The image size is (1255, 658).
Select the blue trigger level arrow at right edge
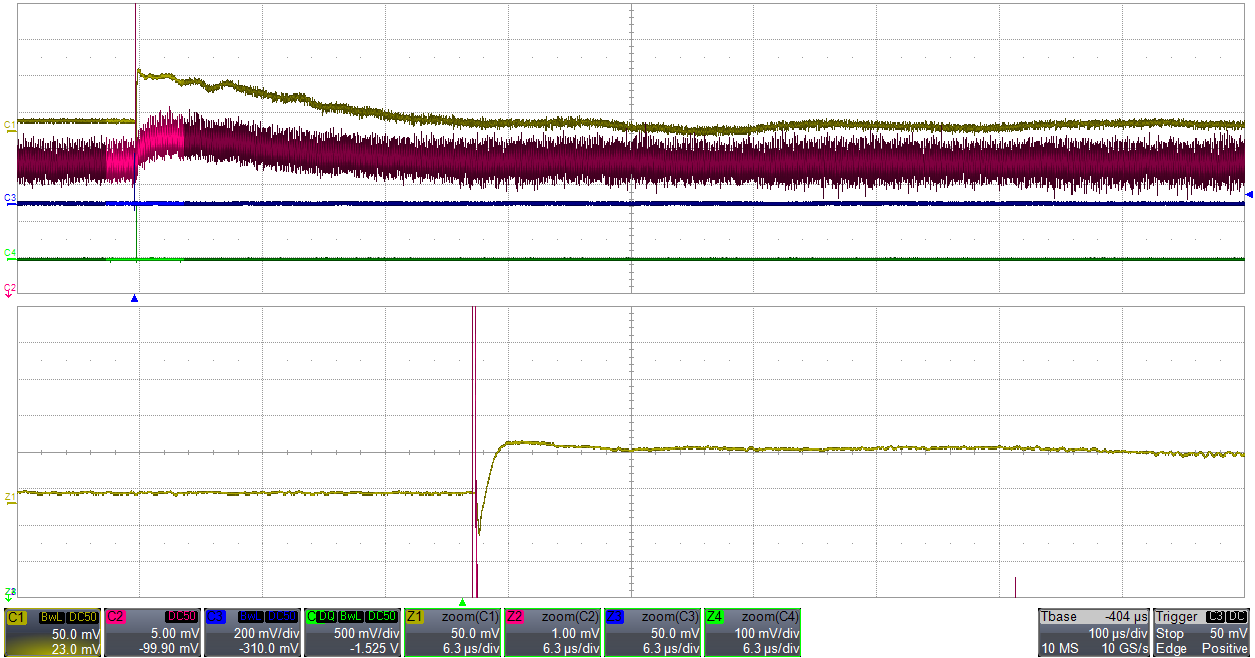pos(1249,194)
